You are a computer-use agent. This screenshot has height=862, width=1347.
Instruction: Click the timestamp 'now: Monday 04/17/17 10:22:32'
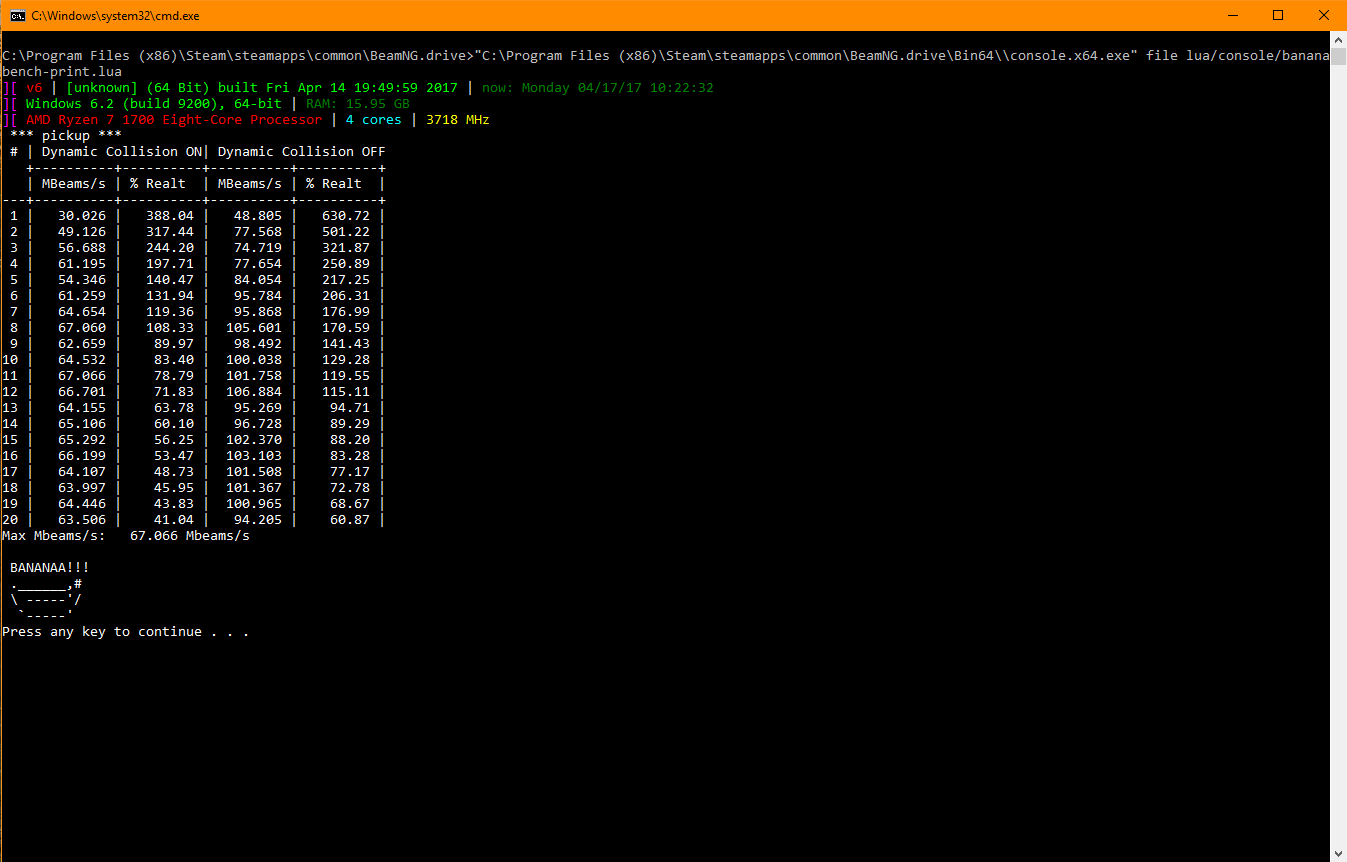coord(598,88)
